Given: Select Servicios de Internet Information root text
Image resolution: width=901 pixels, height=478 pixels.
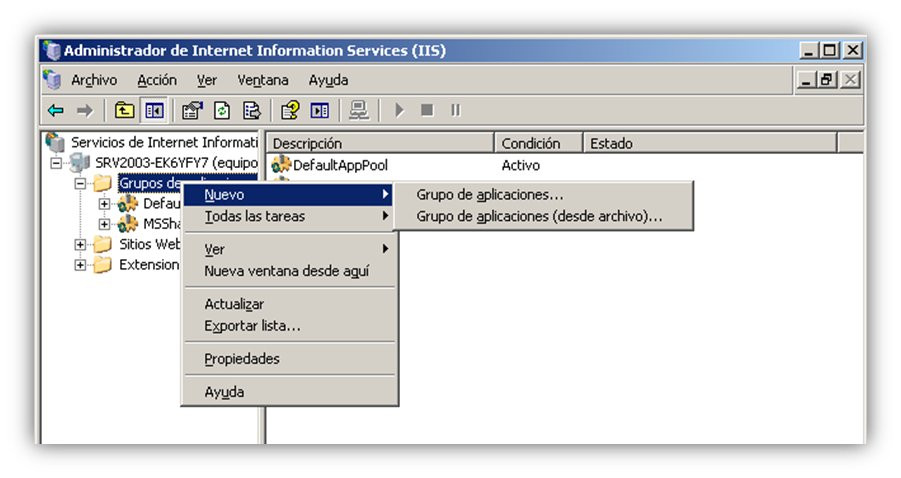Looking at the screenshot, I should click(164, 142).
